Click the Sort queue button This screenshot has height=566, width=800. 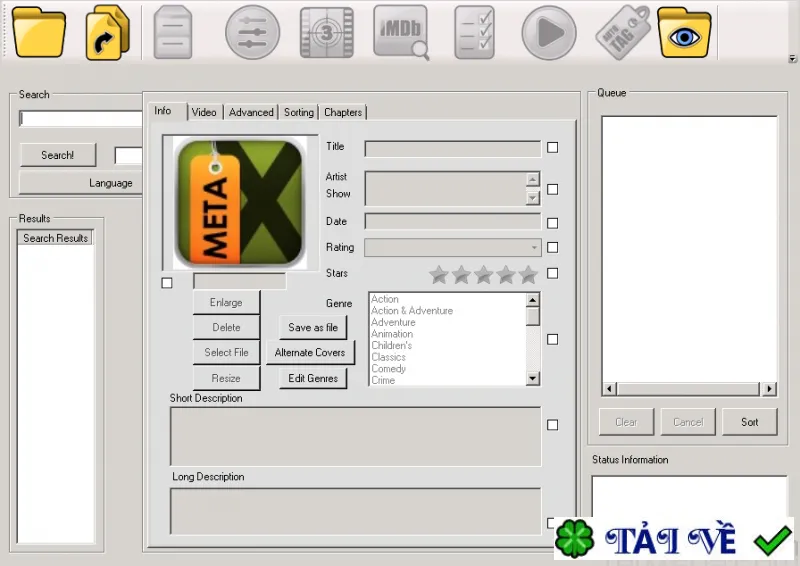pos(749,422)
